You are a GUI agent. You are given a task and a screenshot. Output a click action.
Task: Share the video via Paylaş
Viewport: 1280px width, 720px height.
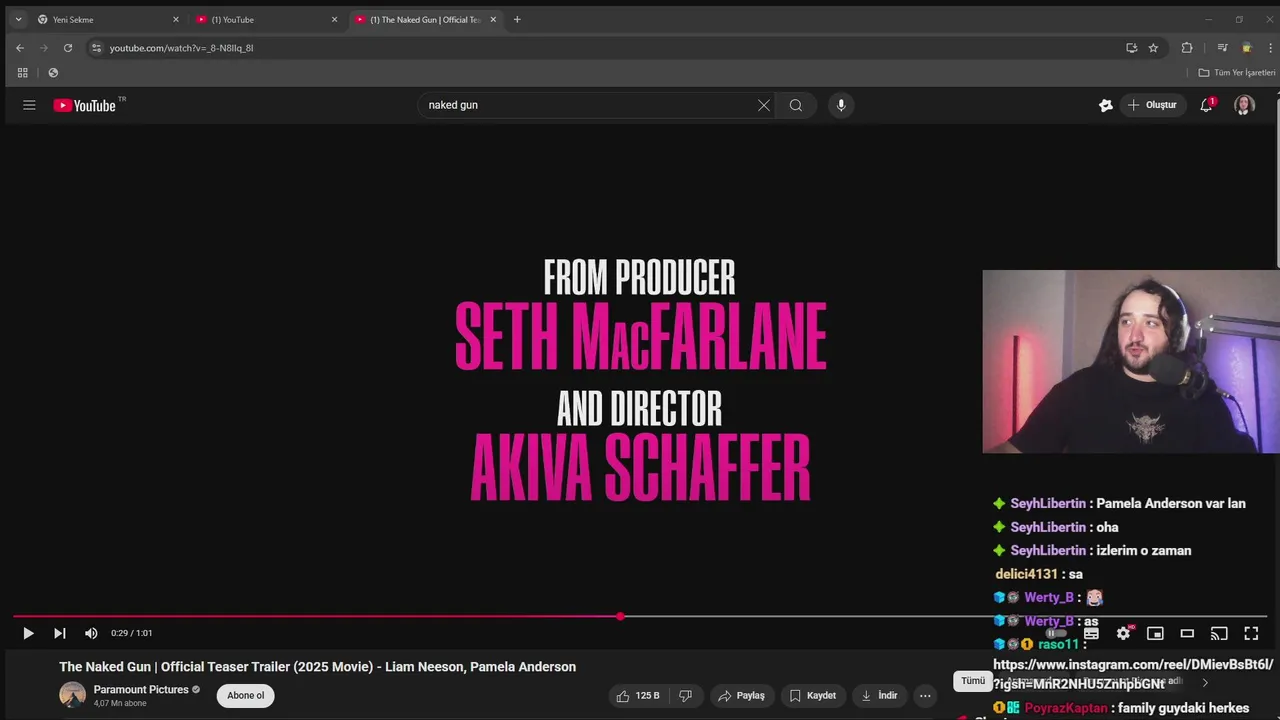click(741, 696)
